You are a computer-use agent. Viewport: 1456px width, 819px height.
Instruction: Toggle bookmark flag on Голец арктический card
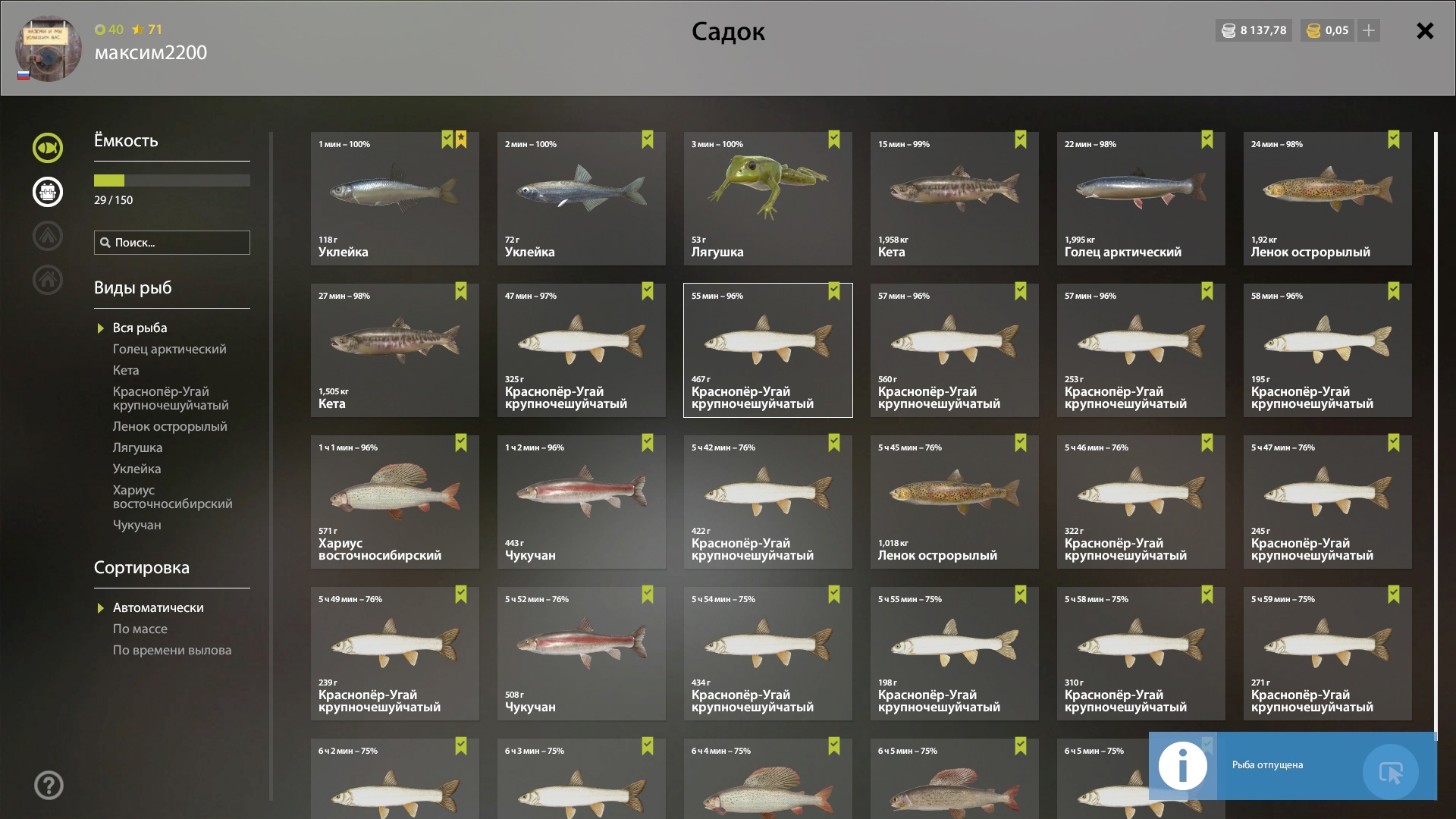(x=1207, y=140)
